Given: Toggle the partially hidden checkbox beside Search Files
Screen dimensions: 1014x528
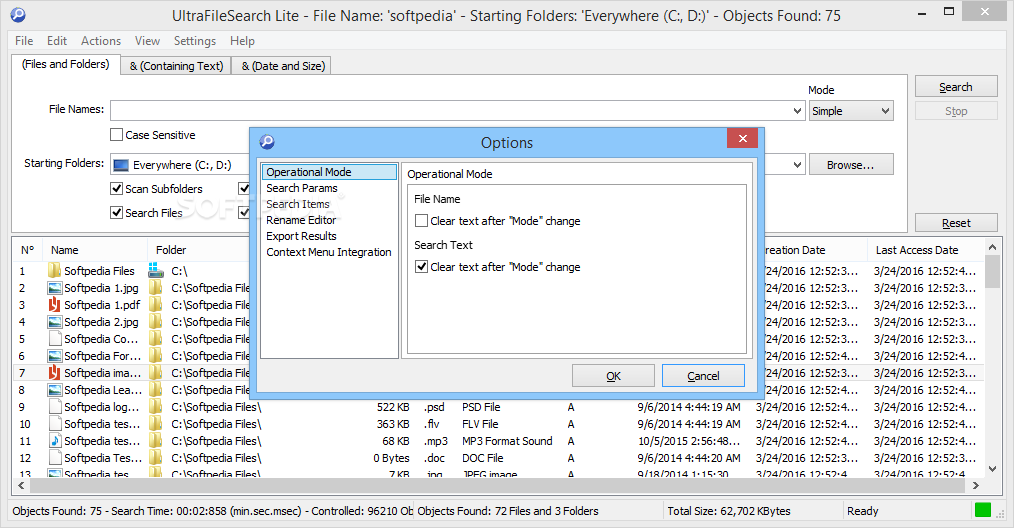Looking at the screenshot, I should pyautogui.click(x=244, y=212).
